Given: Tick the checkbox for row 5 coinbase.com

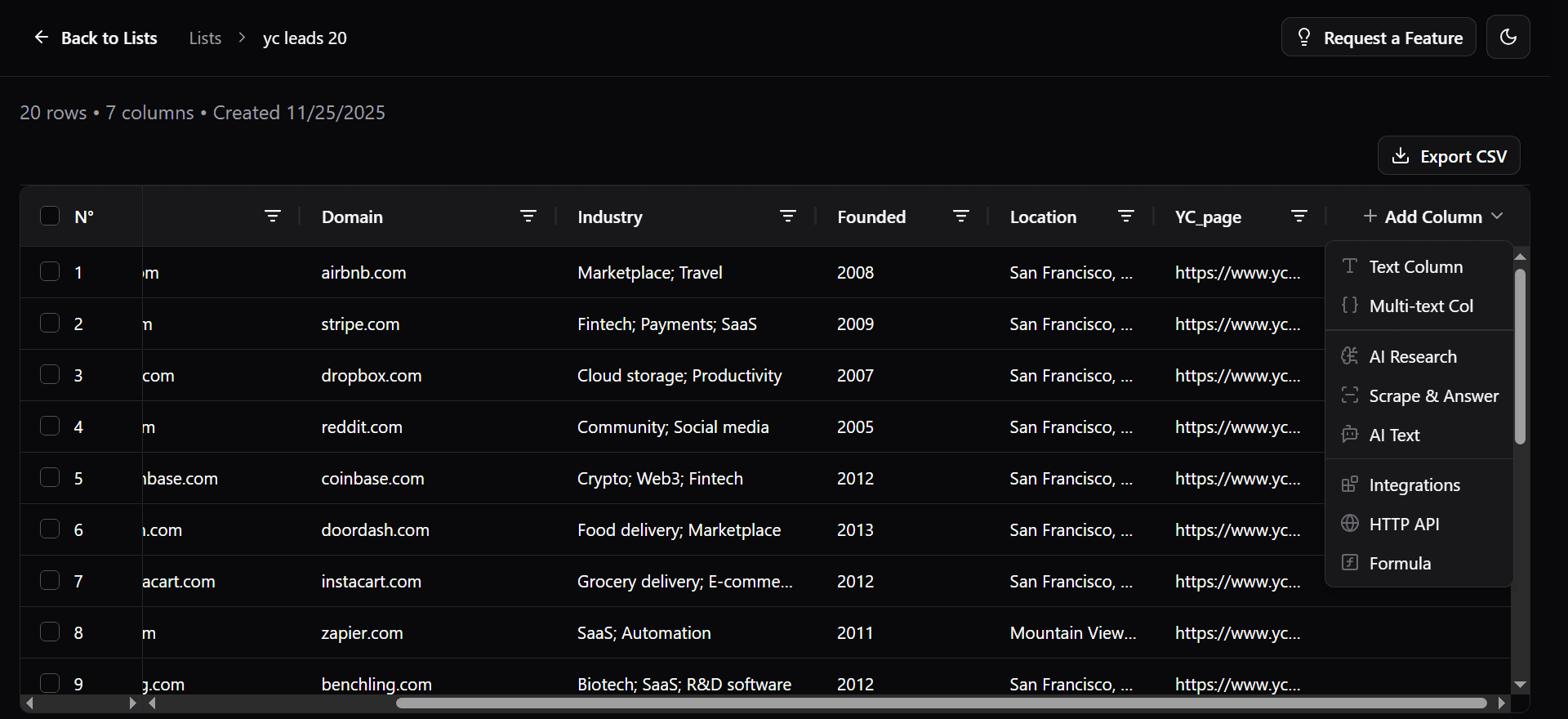Looking at the screenshot, I should pyautogui.click(x=50, y=477).
